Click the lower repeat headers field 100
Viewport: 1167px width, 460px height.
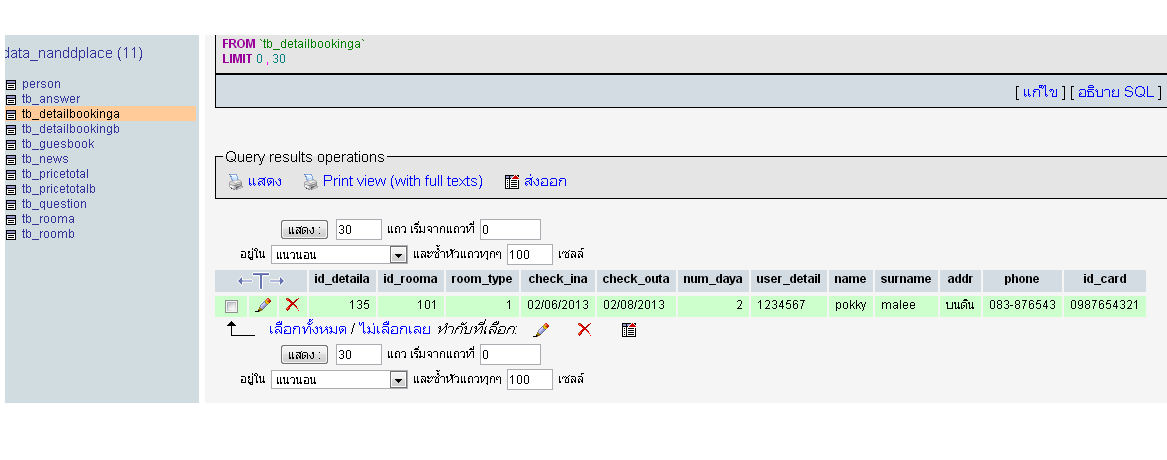coord(530,380)
